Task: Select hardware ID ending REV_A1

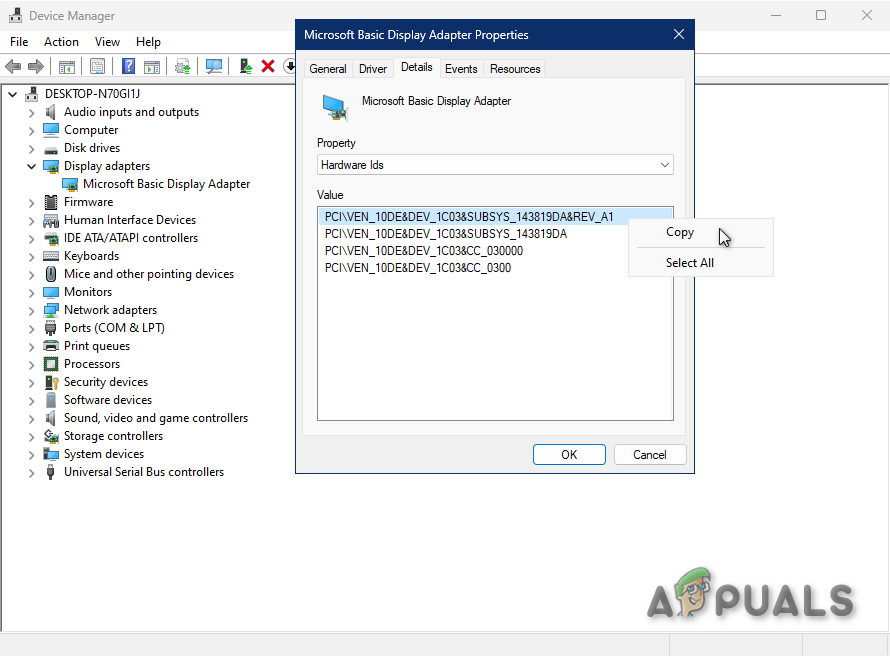Action: 469,217
